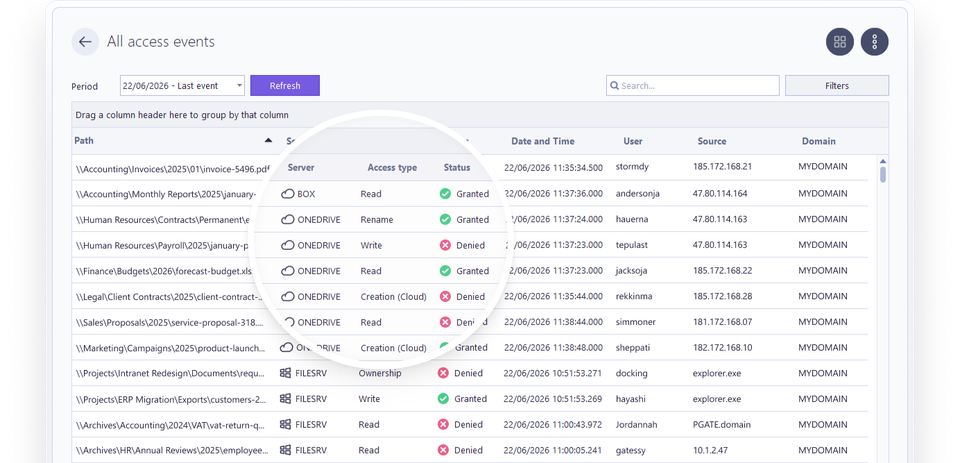The width and height of the screenshot is (960, 463).
Task: Select the Human Resources Contracts Permanent path
Action: pyautogui.click(x=163, y=220)
